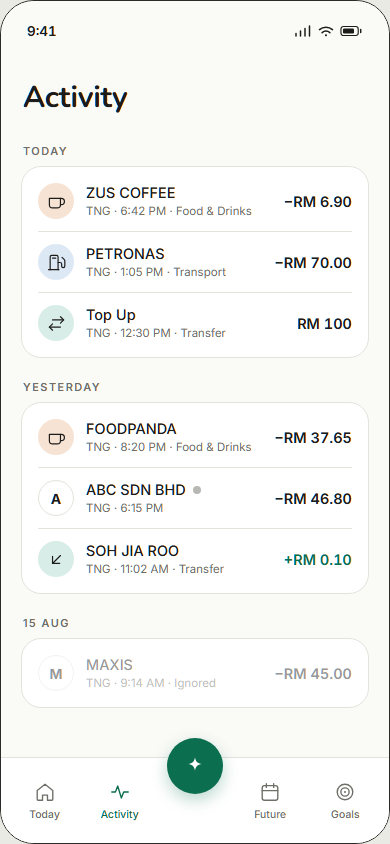This screenshot has height=844, width=390.
Task: Tap the M avatar for MAXIS
Action: point(56,673)
